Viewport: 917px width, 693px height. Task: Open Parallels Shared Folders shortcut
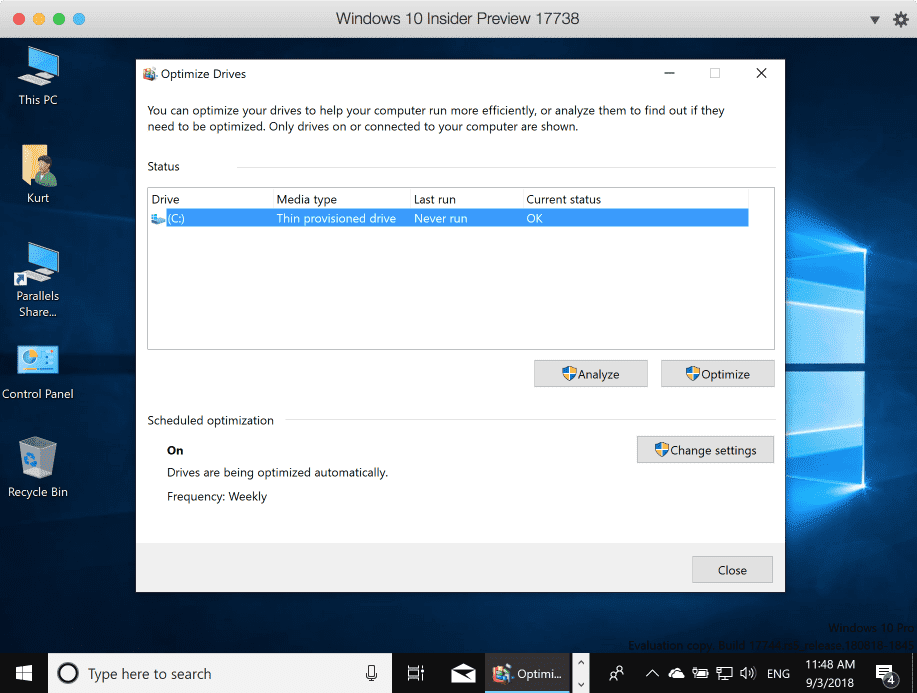coord(37,268)
